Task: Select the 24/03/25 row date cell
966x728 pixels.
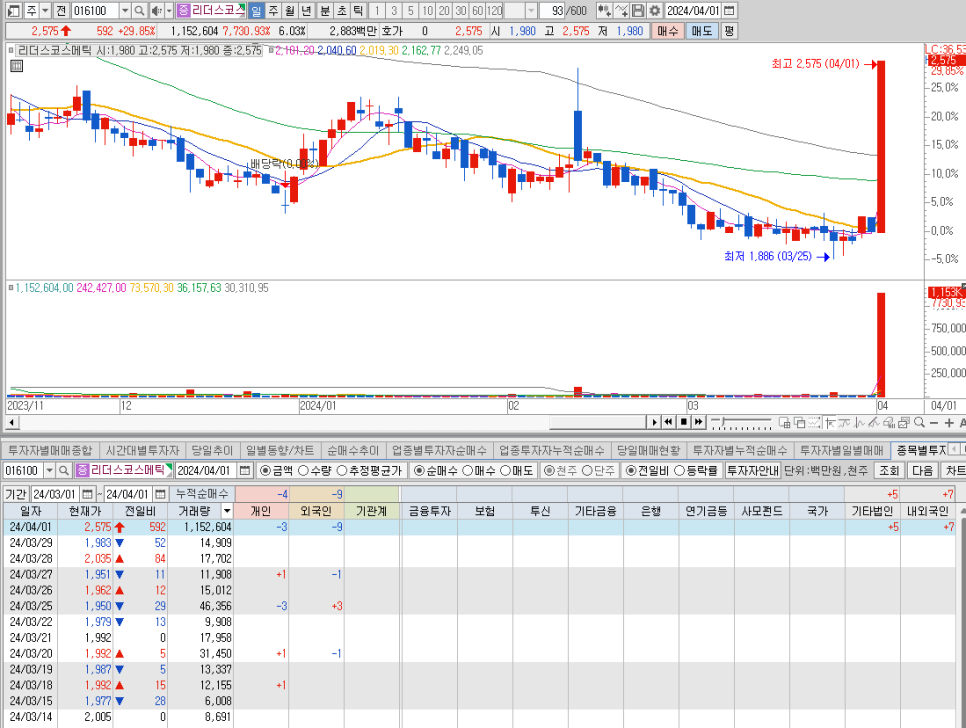Action: coord(31,606)
